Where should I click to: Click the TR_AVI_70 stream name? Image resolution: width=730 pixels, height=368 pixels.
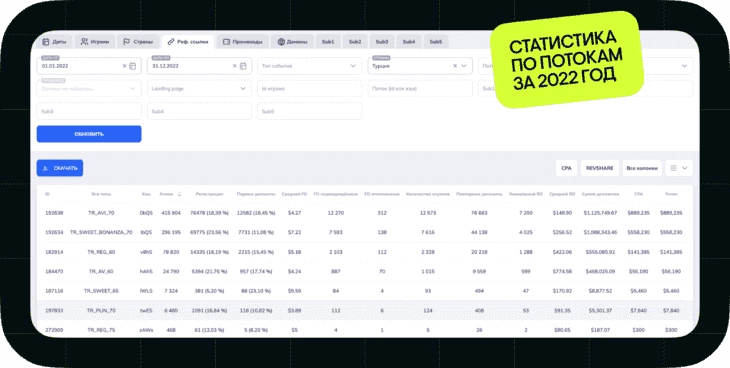101,213
